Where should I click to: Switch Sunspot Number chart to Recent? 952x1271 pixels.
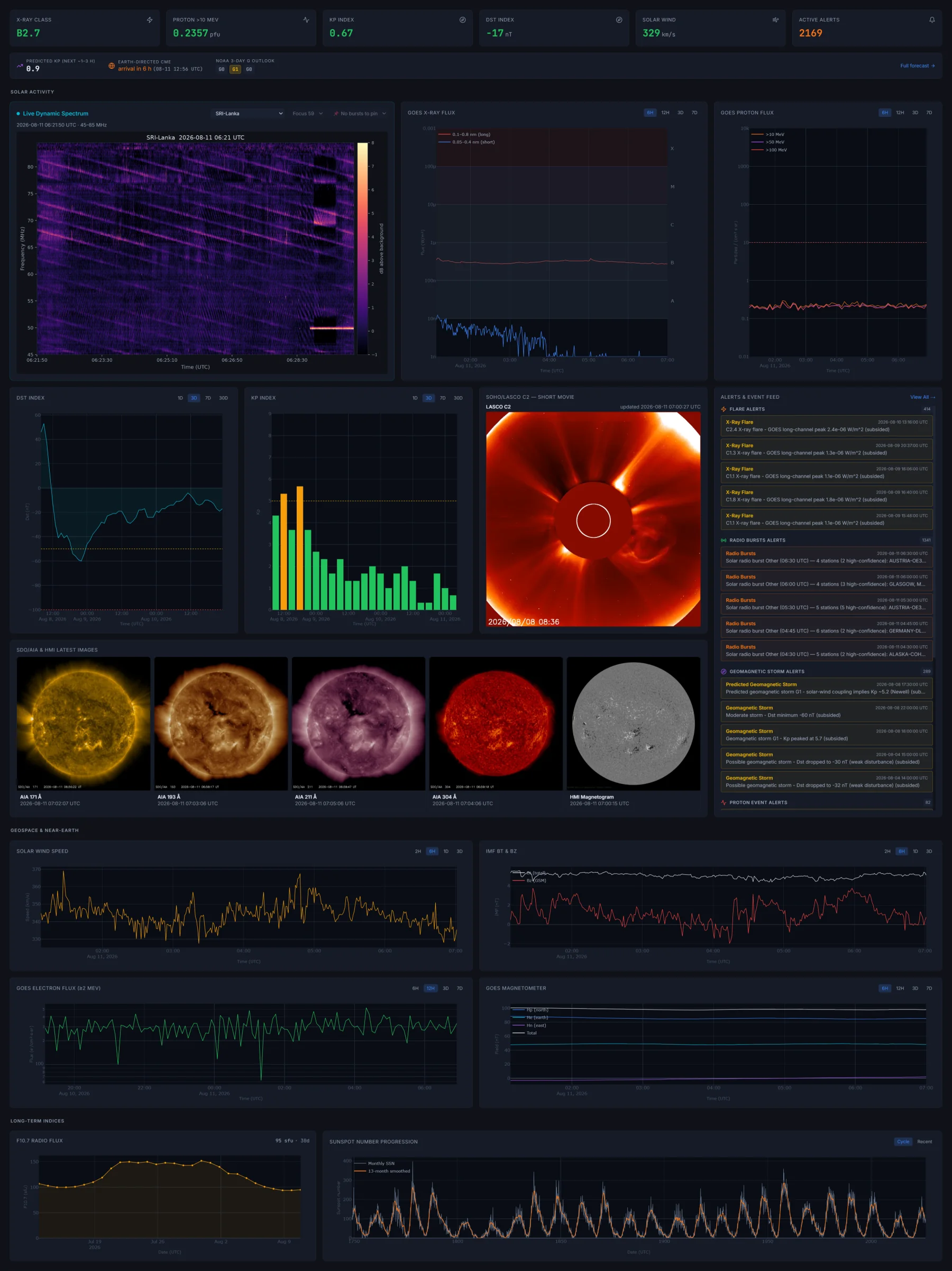924,1142
